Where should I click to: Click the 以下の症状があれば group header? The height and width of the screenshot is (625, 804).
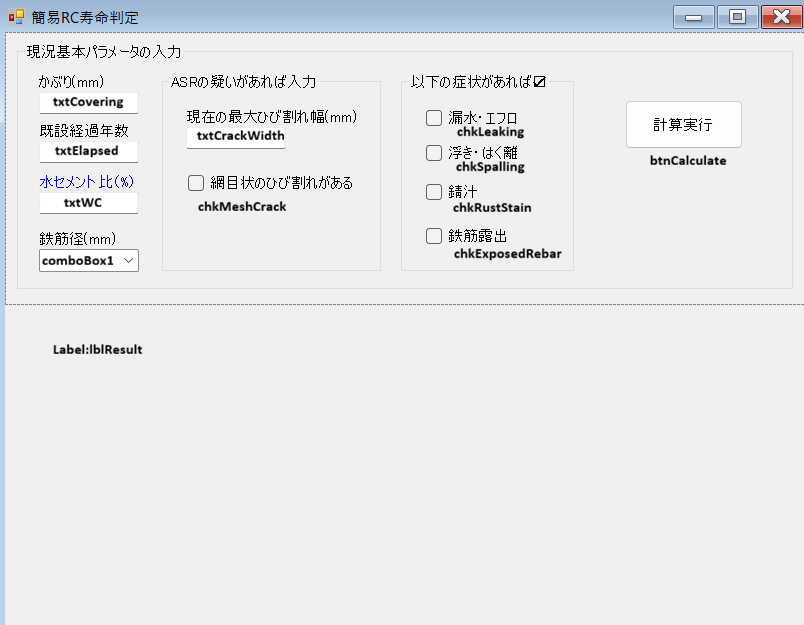[477, 82]
